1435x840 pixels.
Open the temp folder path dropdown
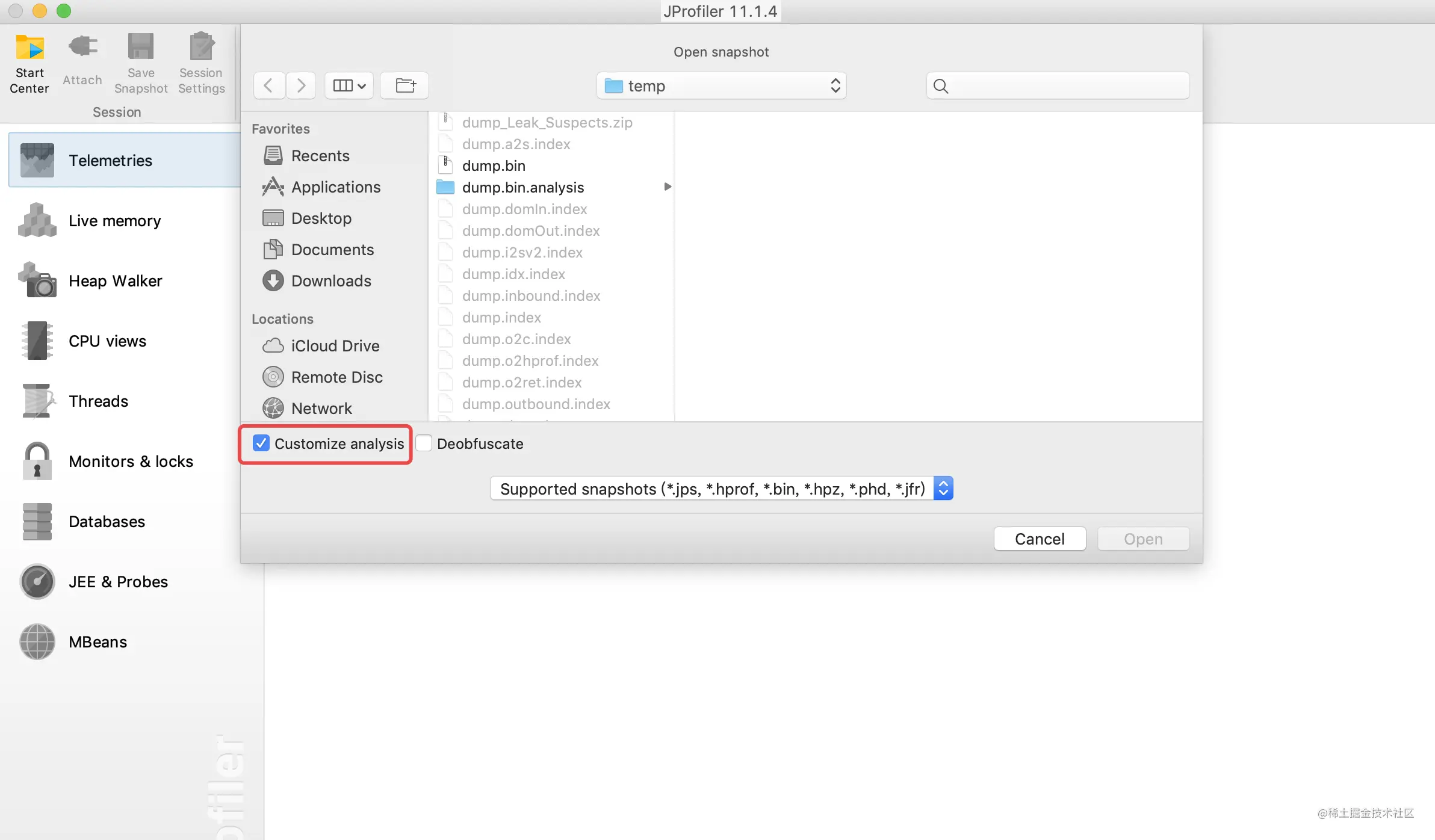click(722, 85)
